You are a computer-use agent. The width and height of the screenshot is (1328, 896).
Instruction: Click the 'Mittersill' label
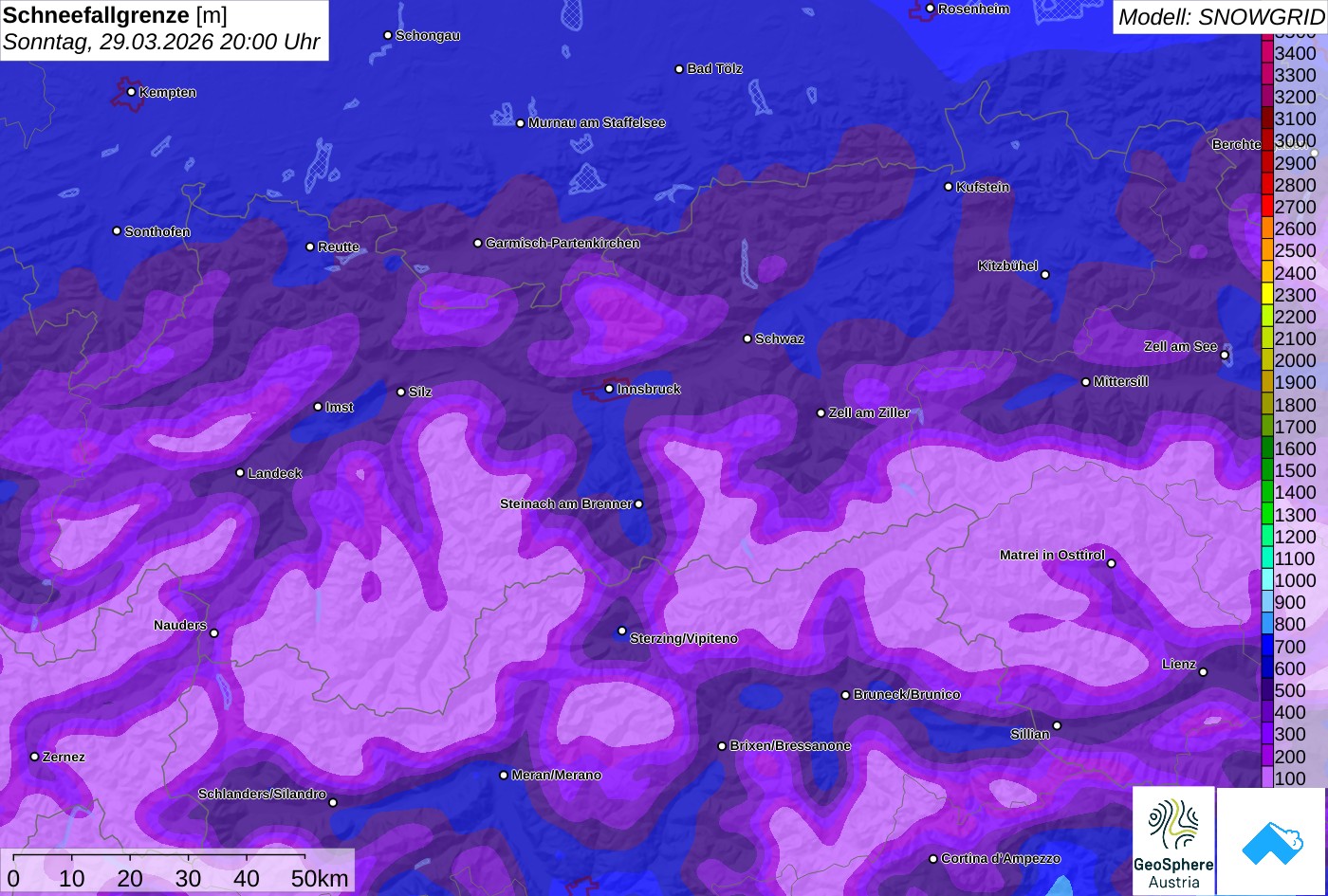point(1121,381)
